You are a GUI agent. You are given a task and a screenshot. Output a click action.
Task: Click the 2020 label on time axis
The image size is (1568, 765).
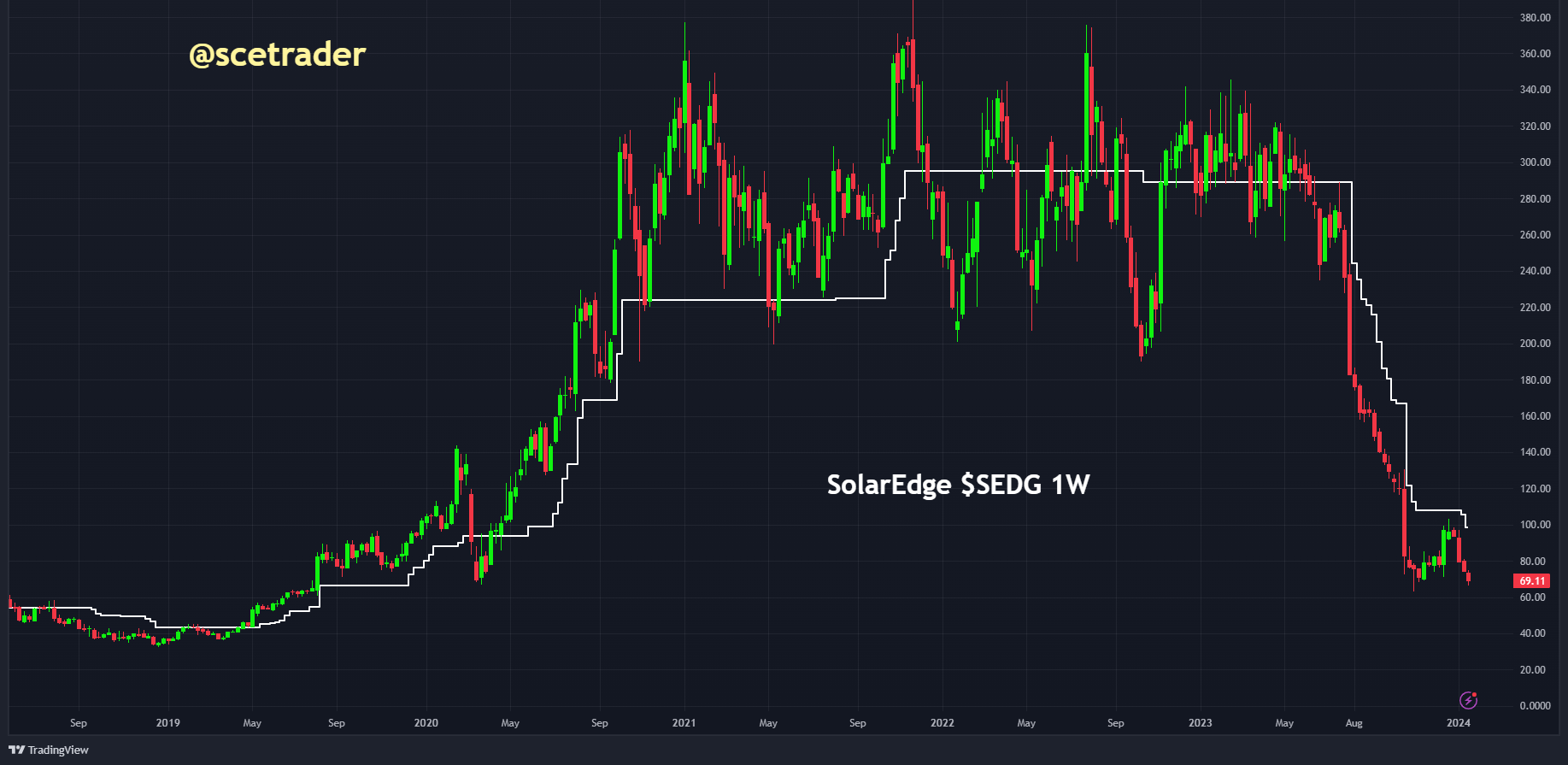point(426,722)
